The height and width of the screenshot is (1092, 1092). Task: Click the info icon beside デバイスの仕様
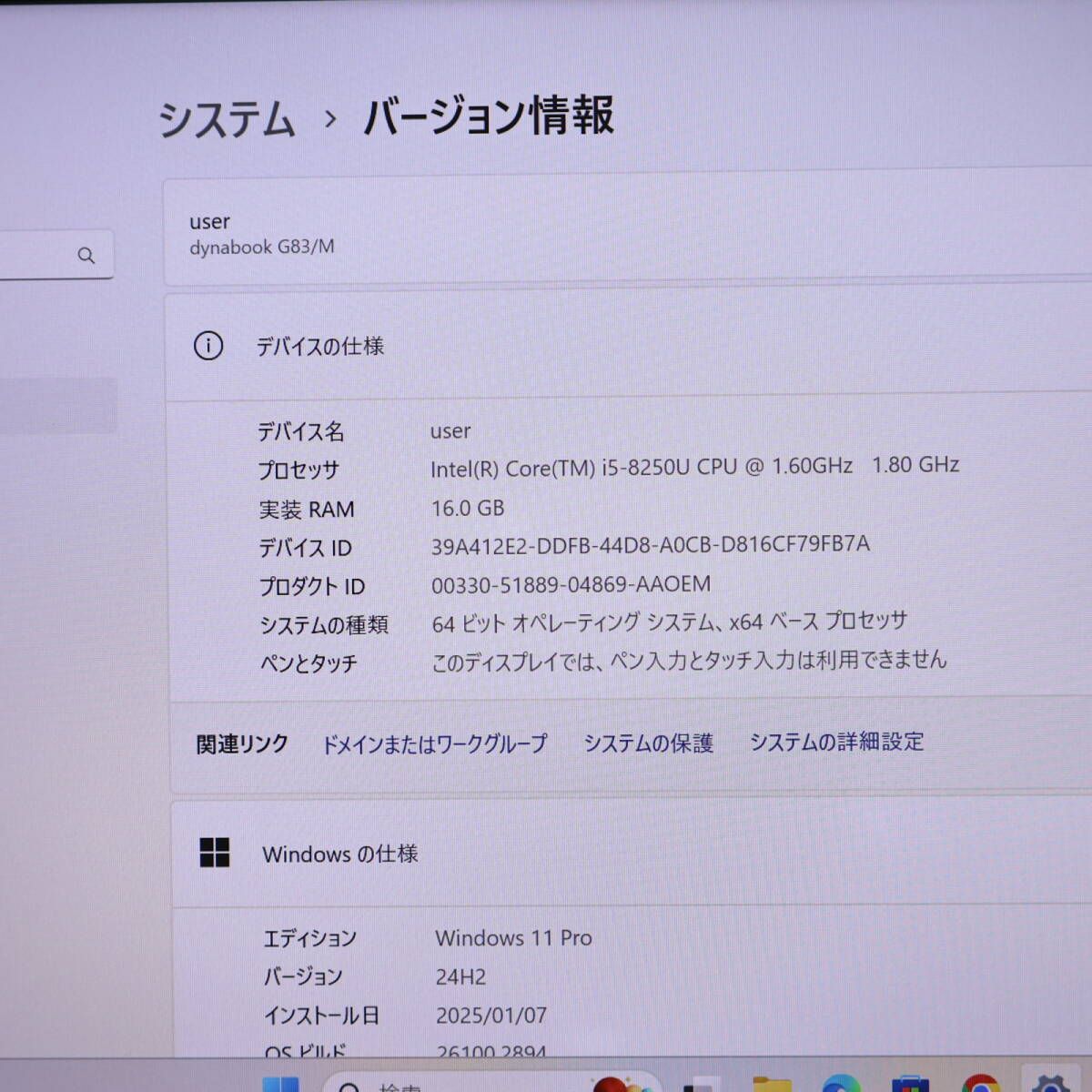pyautogui.click(x=208, y=346)
